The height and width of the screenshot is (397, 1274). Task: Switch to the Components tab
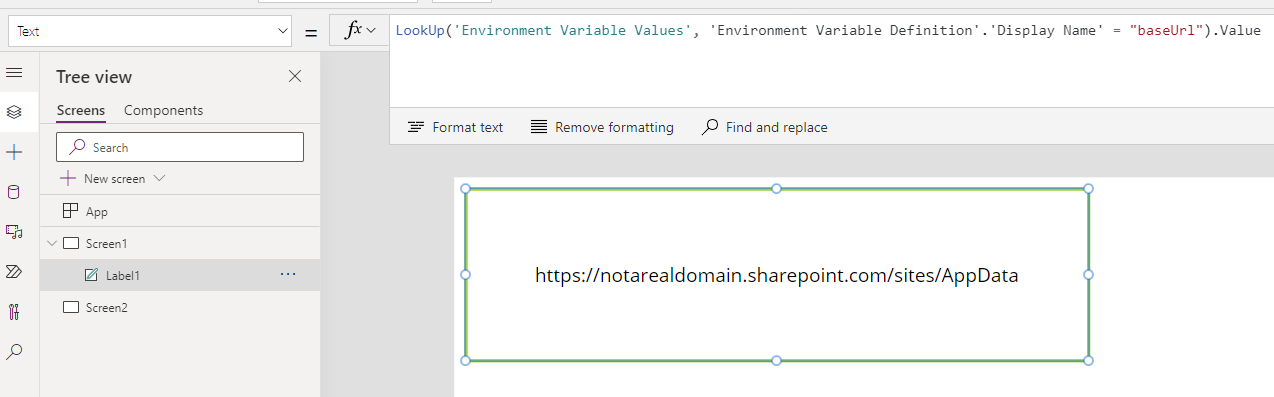point(163,110)
